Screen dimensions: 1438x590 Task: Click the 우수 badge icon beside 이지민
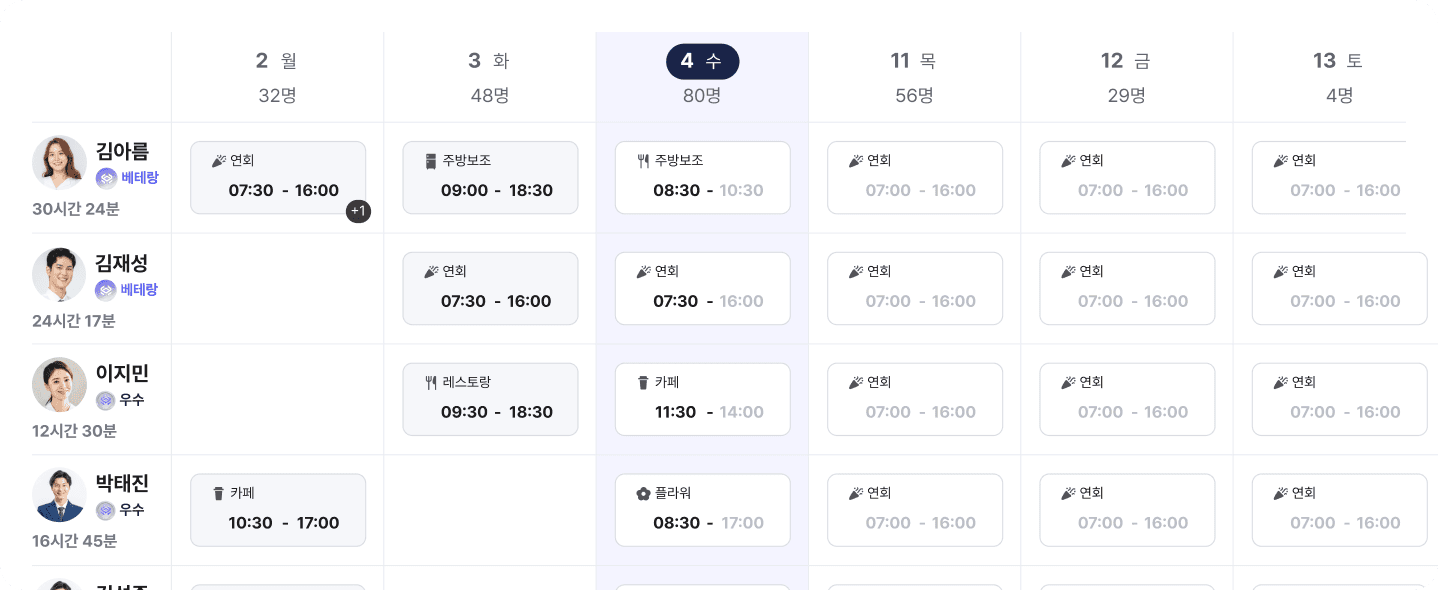[106, 400]
